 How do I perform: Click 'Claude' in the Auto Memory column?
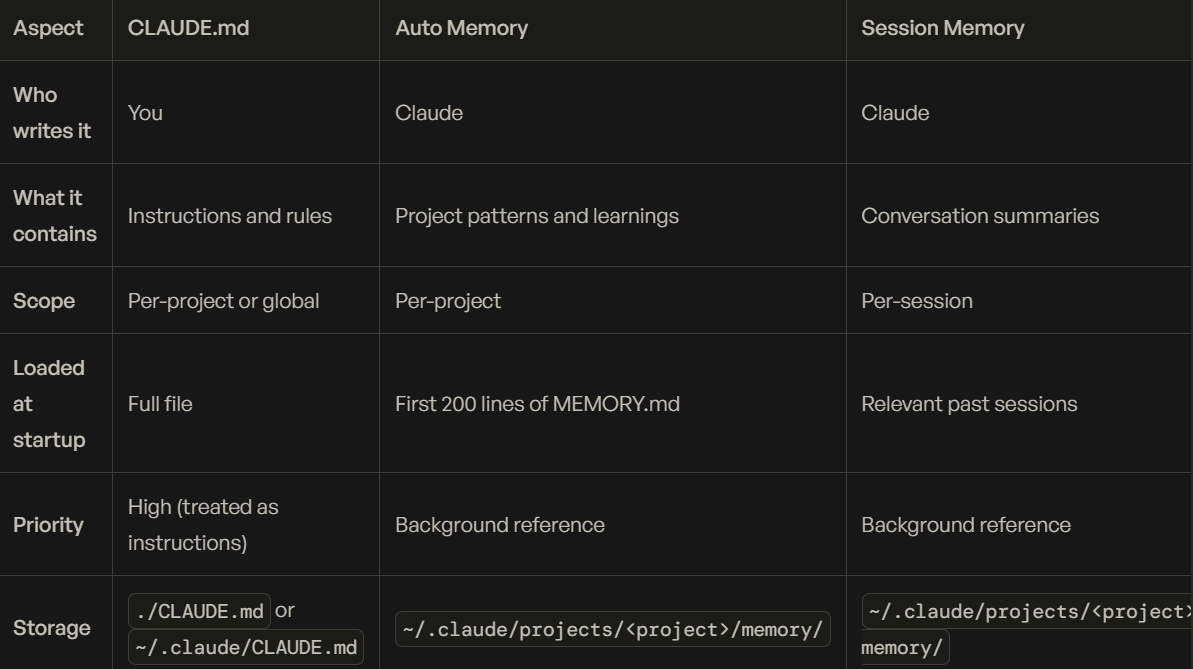point(428,113)
